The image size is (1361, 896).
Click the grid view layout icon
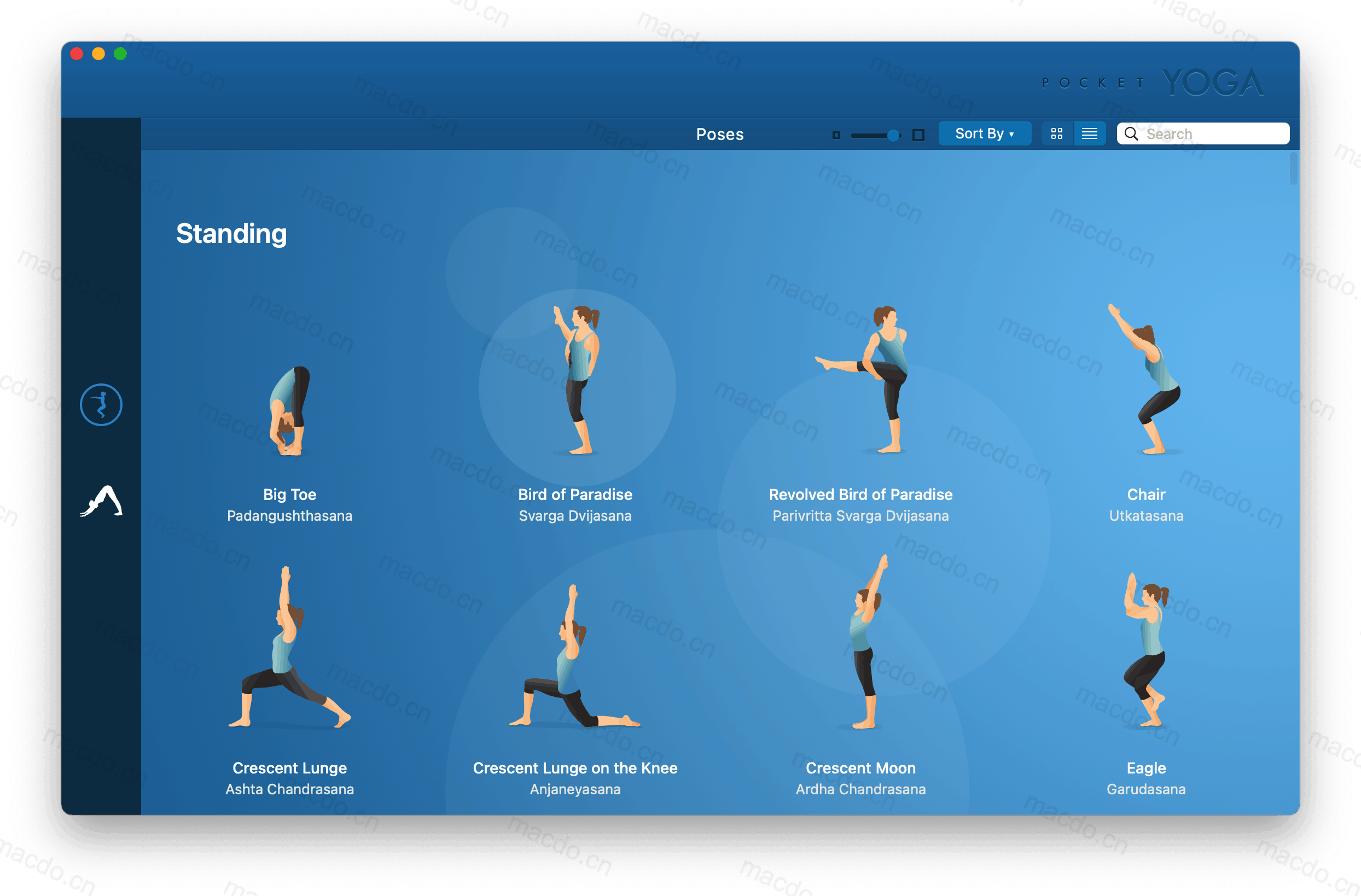(x=1057, y=133)
